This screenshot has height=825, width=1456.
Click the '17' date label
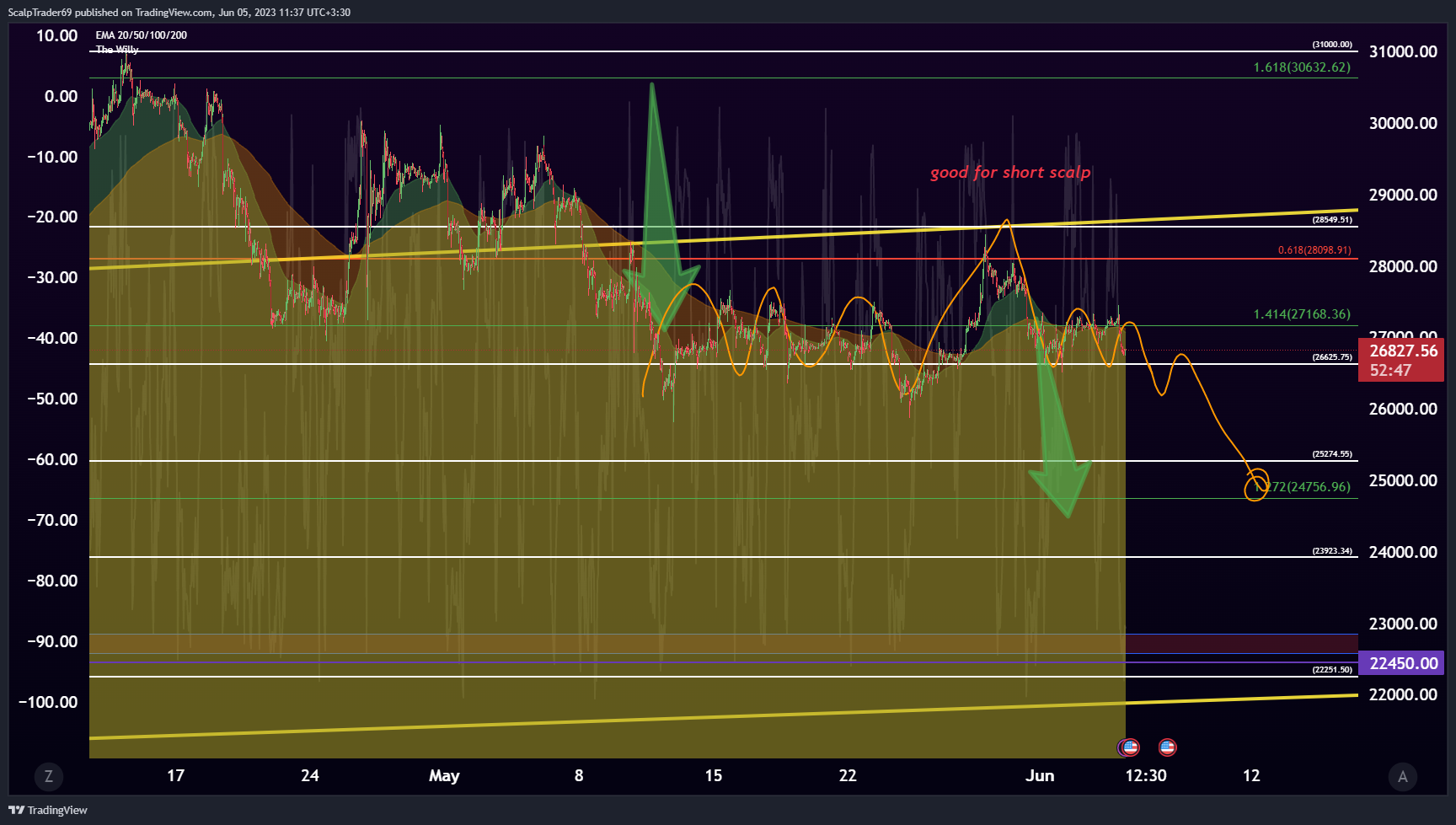click(175, 776)
